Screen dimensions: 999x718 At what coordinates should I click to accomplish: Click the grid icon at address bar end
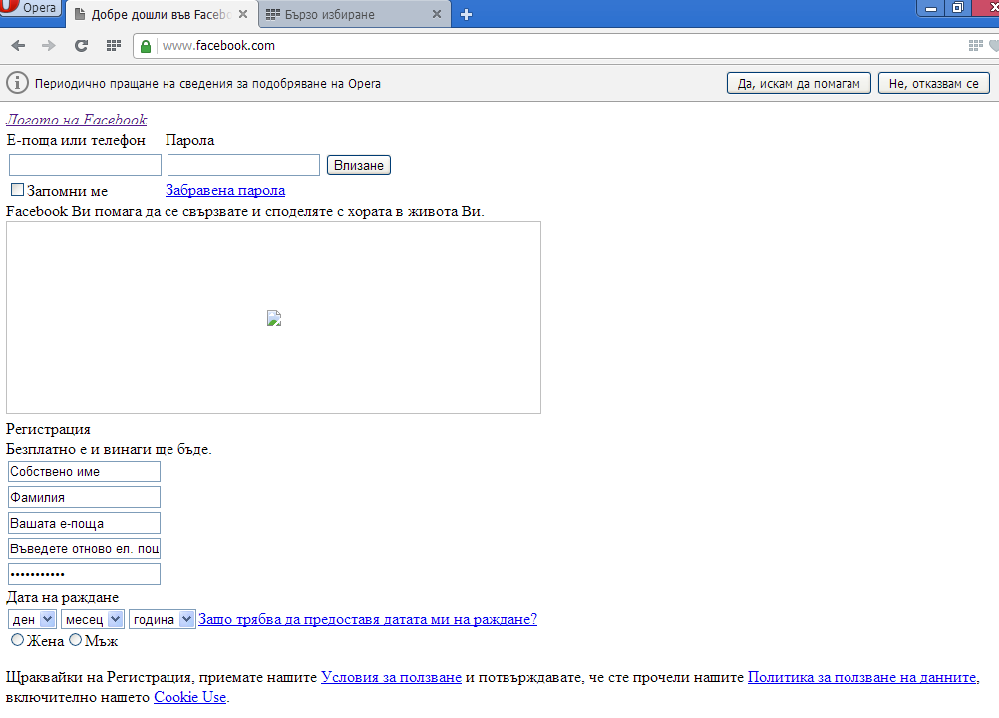pyautogui.click(x=975, y=45)
